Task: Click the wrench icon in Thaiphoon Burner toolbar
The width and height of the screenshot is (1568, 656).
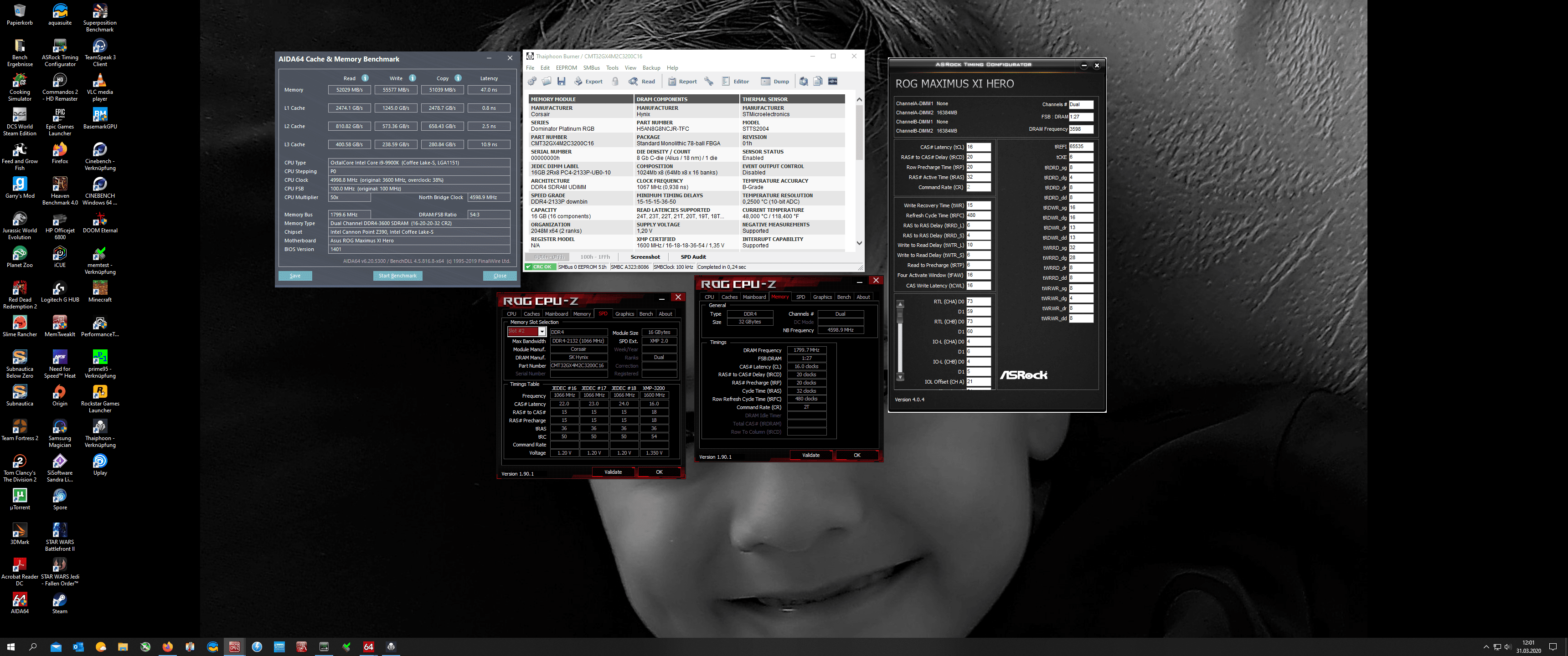Action: tap(708, 81)
